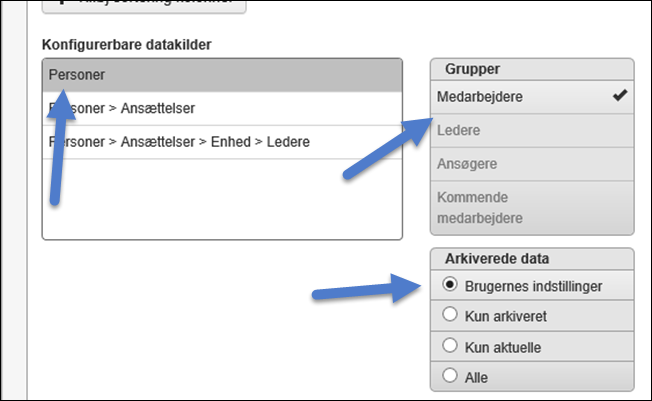
Task: Choose the 'Kun aktuelle' radio button
Action: pyautogui.click(x=450, y=346)
